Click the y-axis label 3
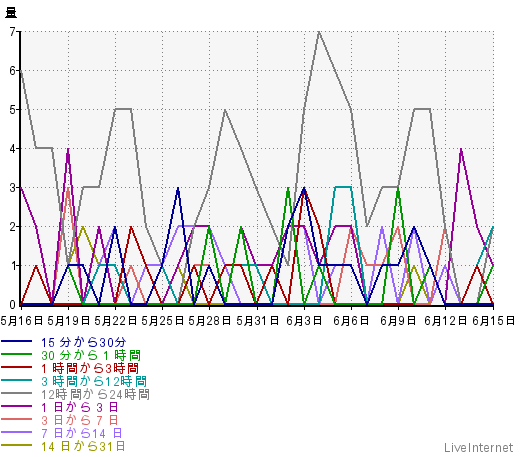Image resolution: width=520 pixels, height=457 pixels. coord(12,188)
